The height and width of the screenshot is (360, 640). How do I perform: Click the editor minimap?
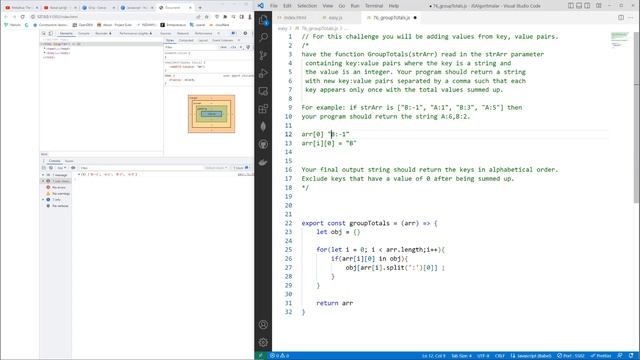[620, 40]
